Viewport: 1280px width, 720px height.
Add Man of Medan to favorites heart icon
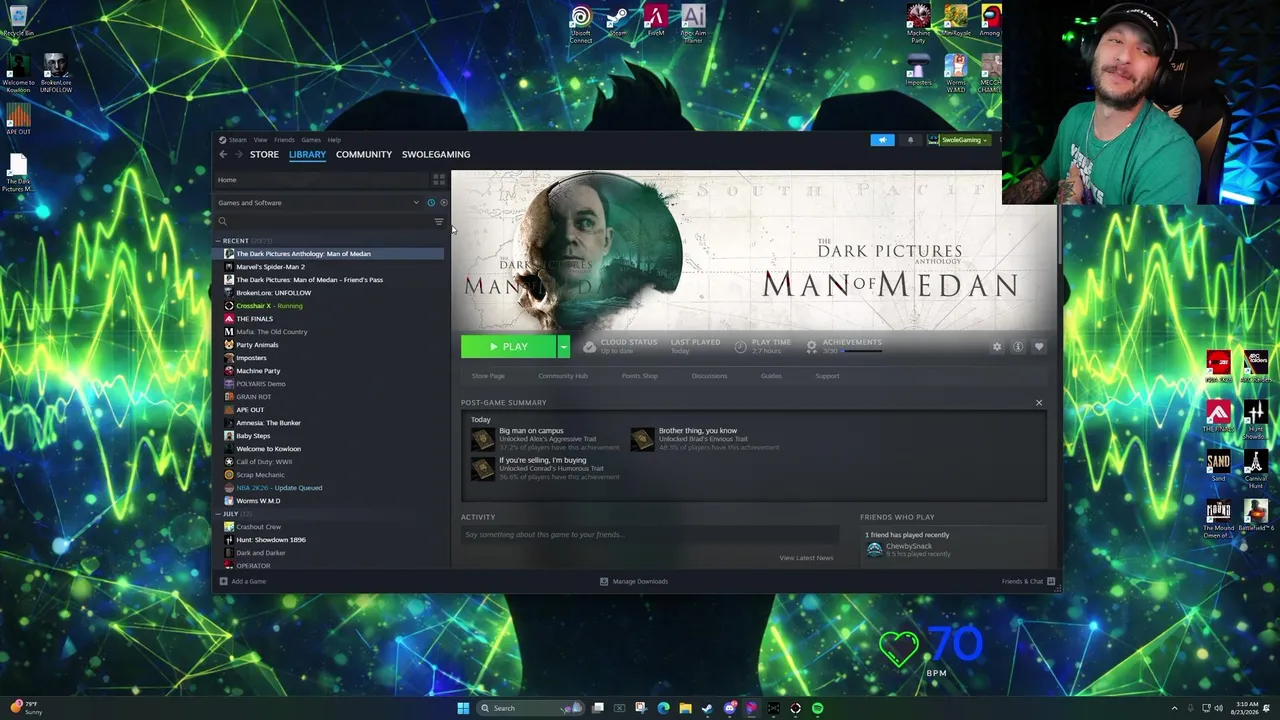click(x=1039, y=346)
